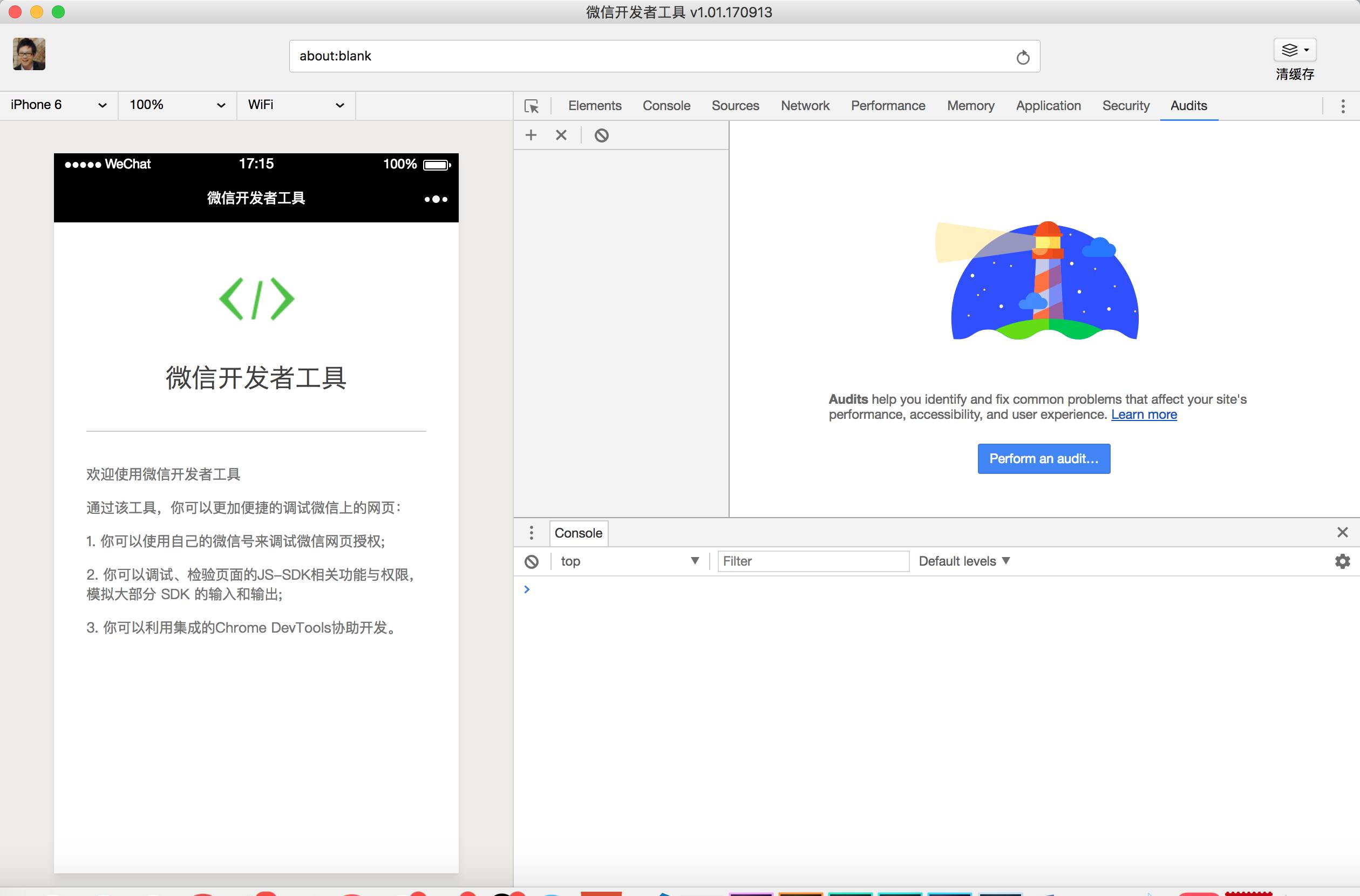Click the clear all audits icon
The image size is (1360, 896).
click(x=601, y=135)
